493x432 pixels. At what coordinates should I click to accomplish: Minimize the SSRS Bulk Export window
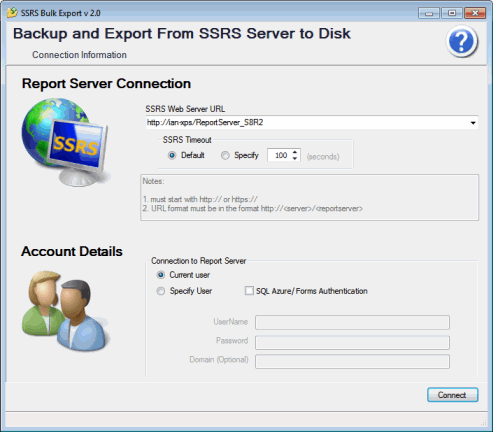pyautogui.click(x=429, y=13)
